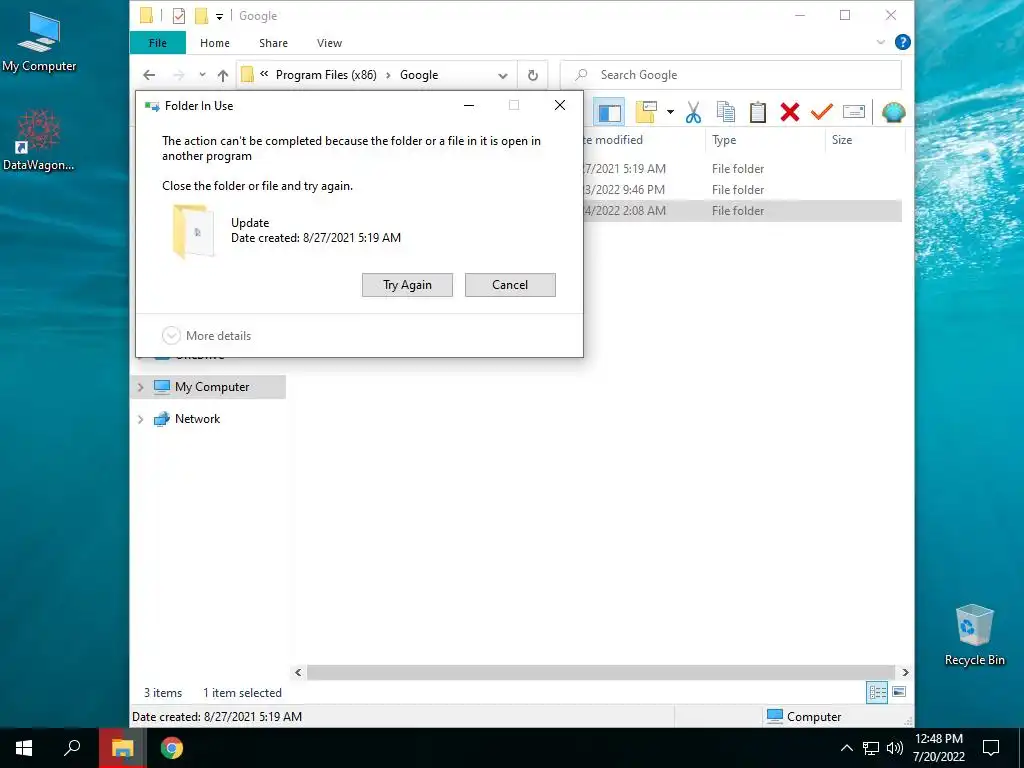Click the Search Google input field
The image size is (1024, 768).
(x=731, y=75)
